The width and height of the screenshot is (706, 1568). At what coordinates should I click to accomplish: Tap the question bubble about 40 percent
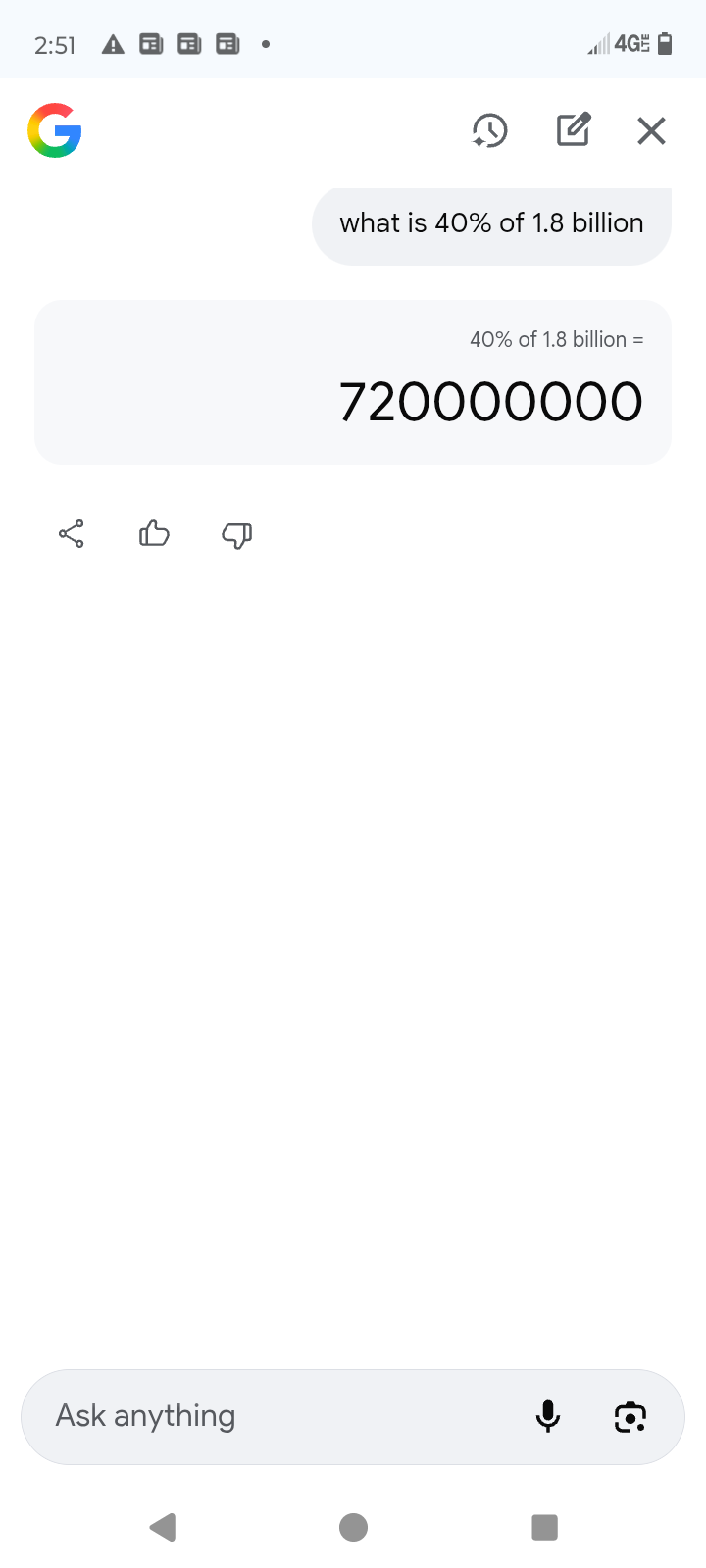(x=490, y=222)
